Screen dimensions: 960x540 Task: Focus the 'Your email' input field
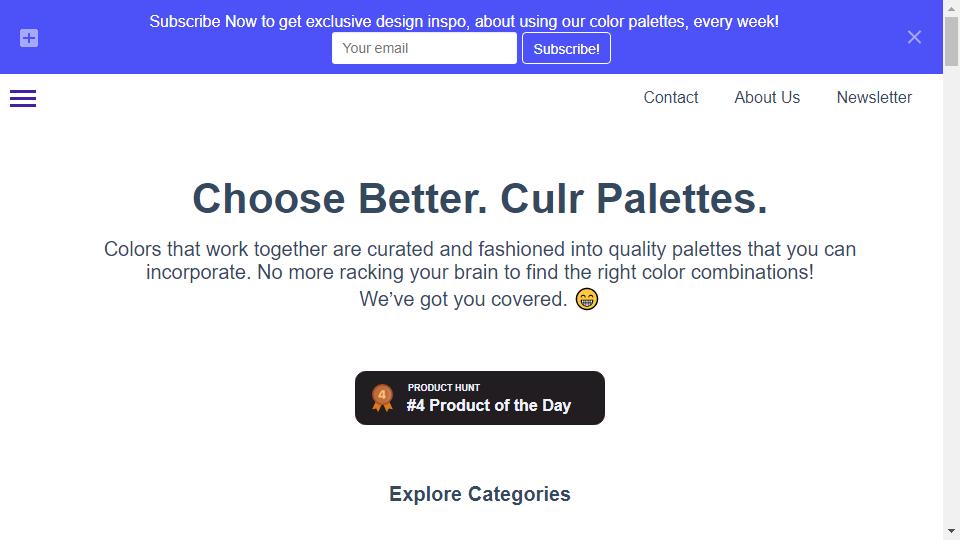[x=424, y=48]
